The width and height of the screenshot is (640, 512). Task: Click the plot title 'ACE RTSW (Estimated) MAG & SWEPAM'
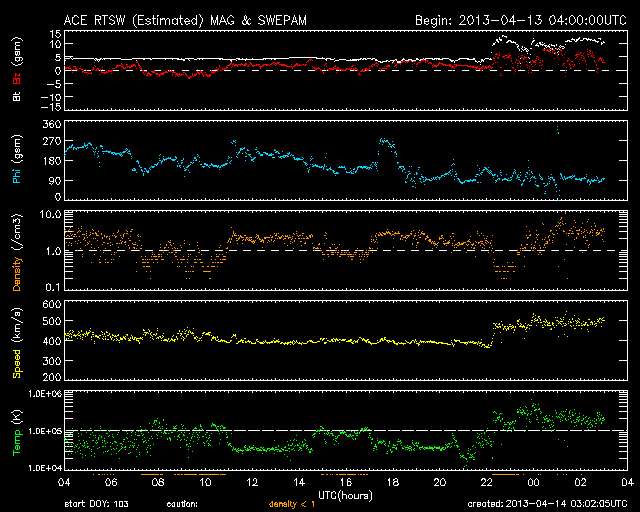click(185, 20)
